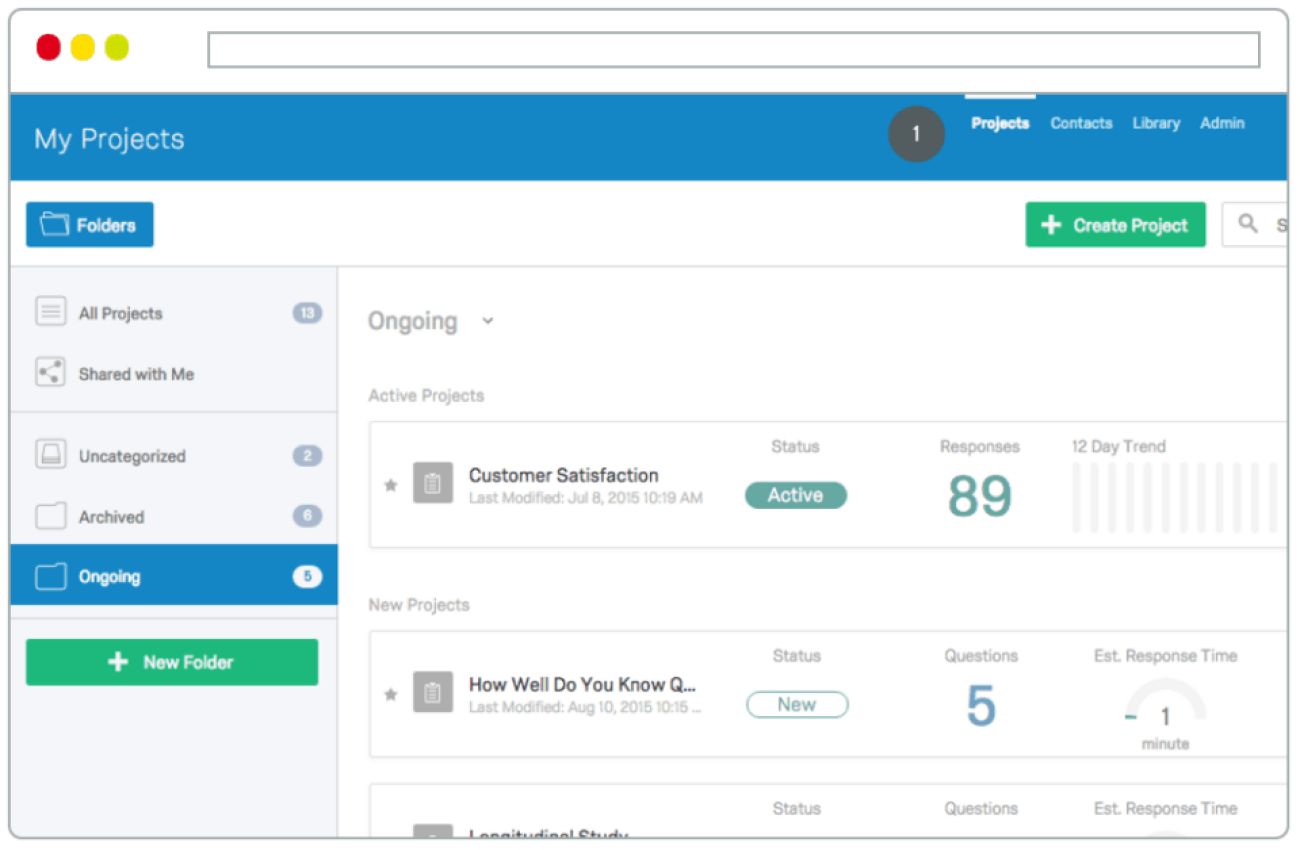The height and width of the screenshot is (850, 1300).
Task: Switch to the Contacts tab
Action: click(1081, 123)
